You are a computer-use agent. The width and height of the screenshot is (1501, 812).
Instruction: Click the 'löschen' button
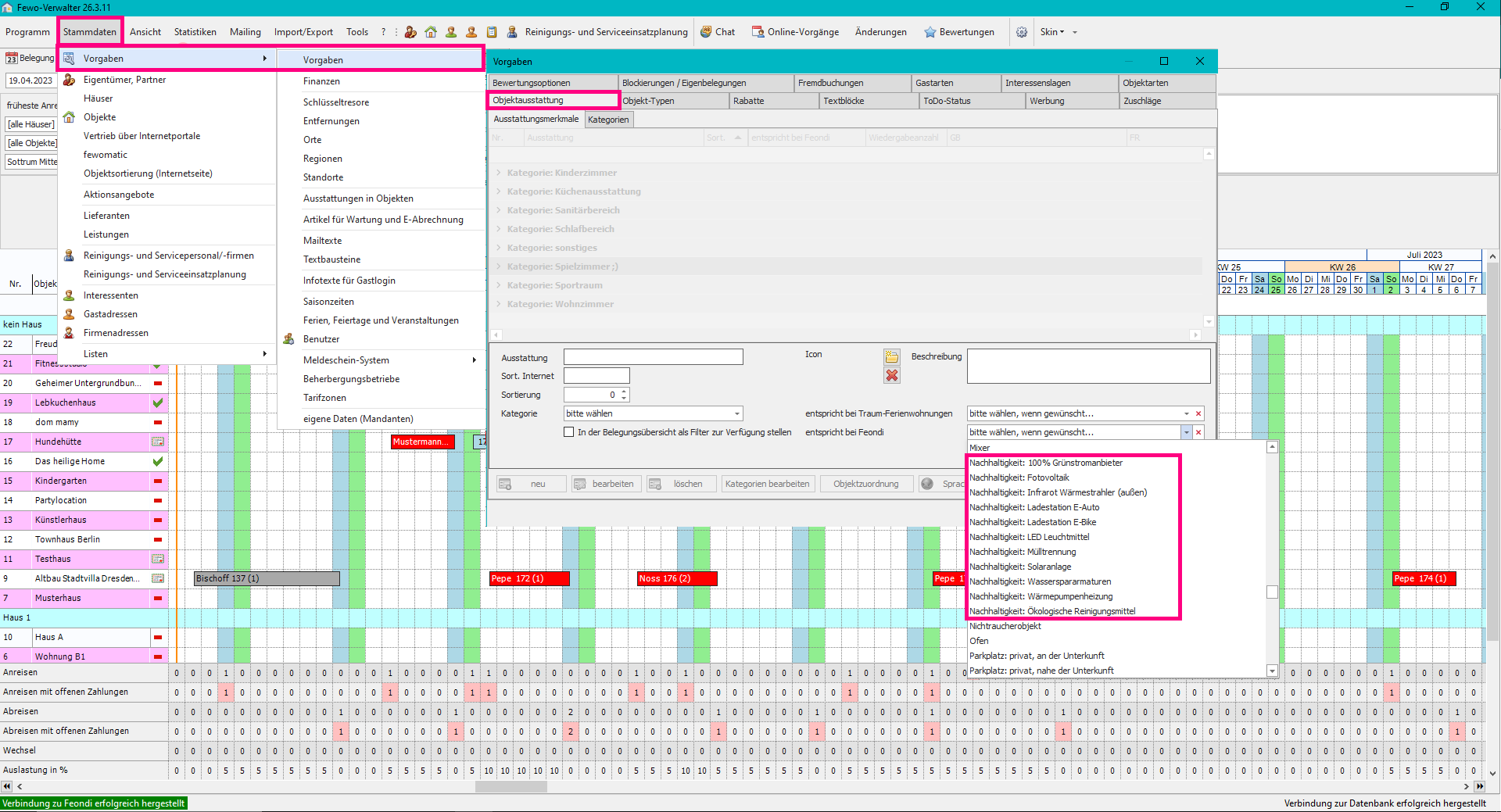682,484
